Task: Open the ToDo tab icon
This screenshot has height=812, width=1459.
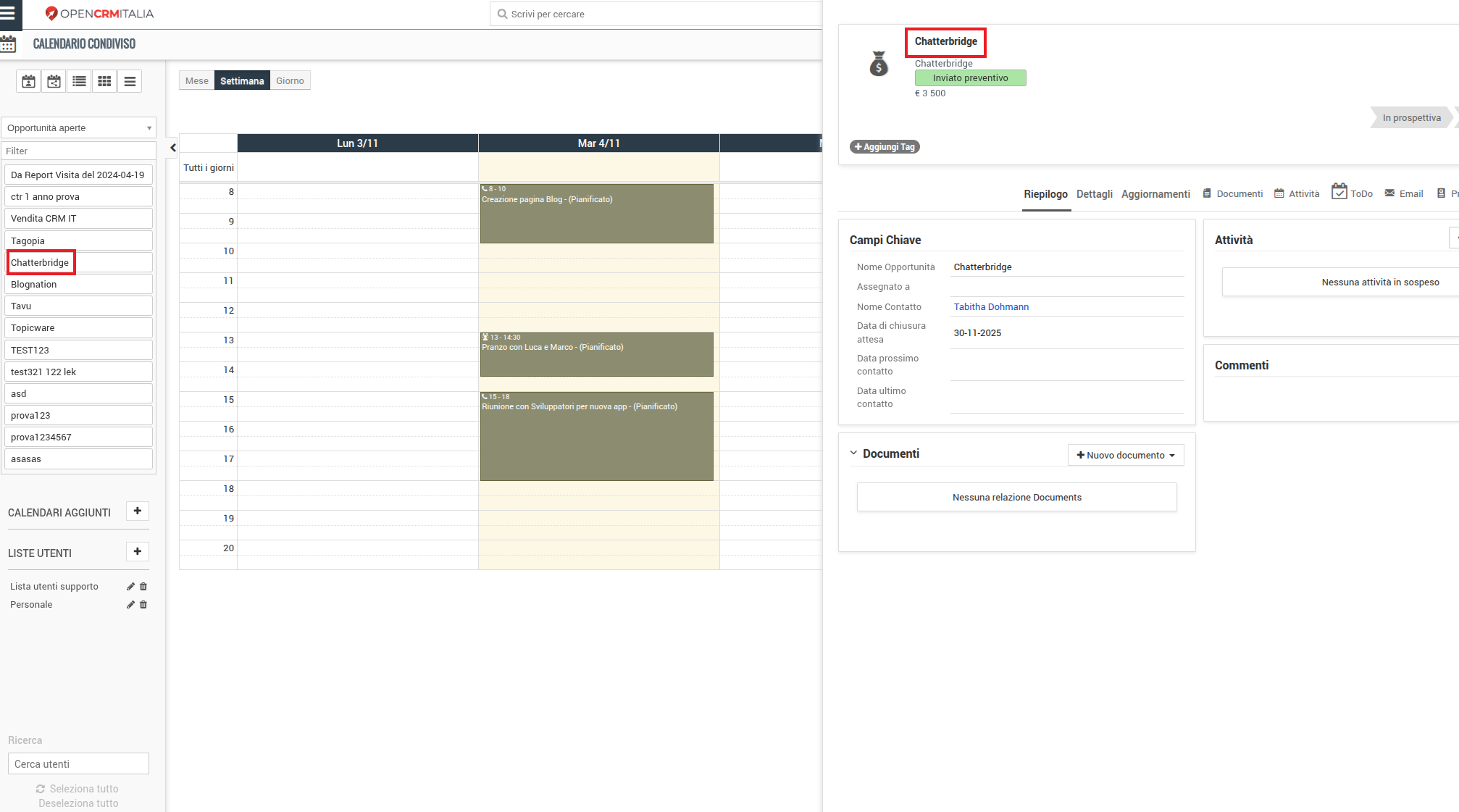Action: tap(1339, 192)
